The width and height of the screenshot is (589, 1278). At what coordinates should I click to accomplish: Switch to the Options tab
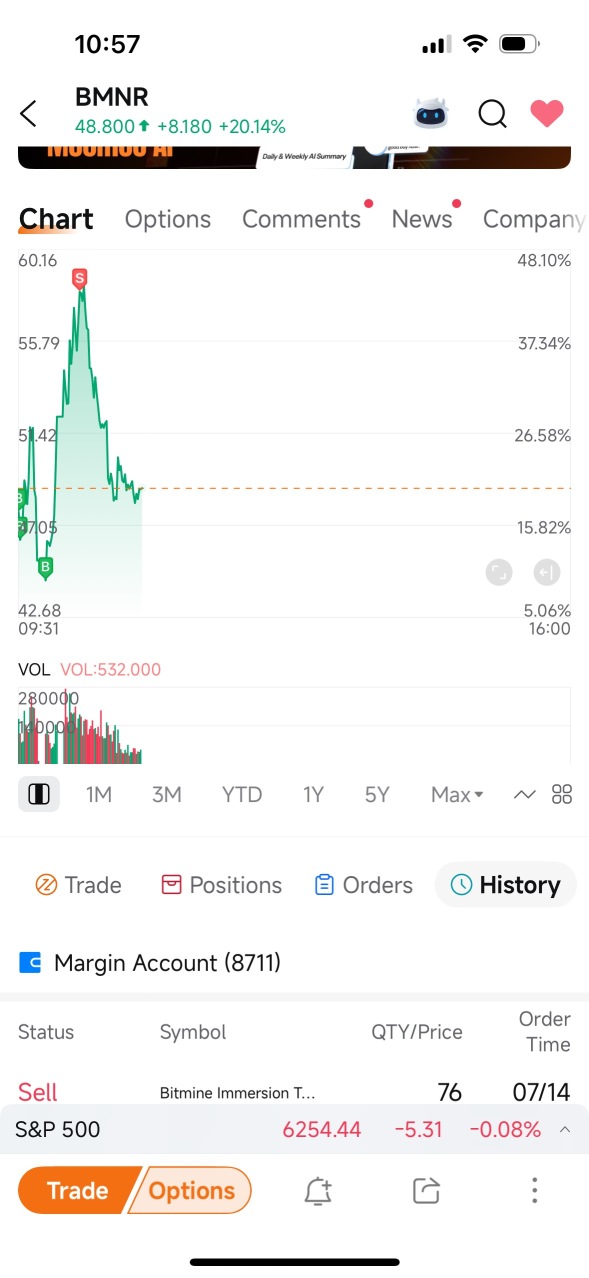(x=168, y=219)
